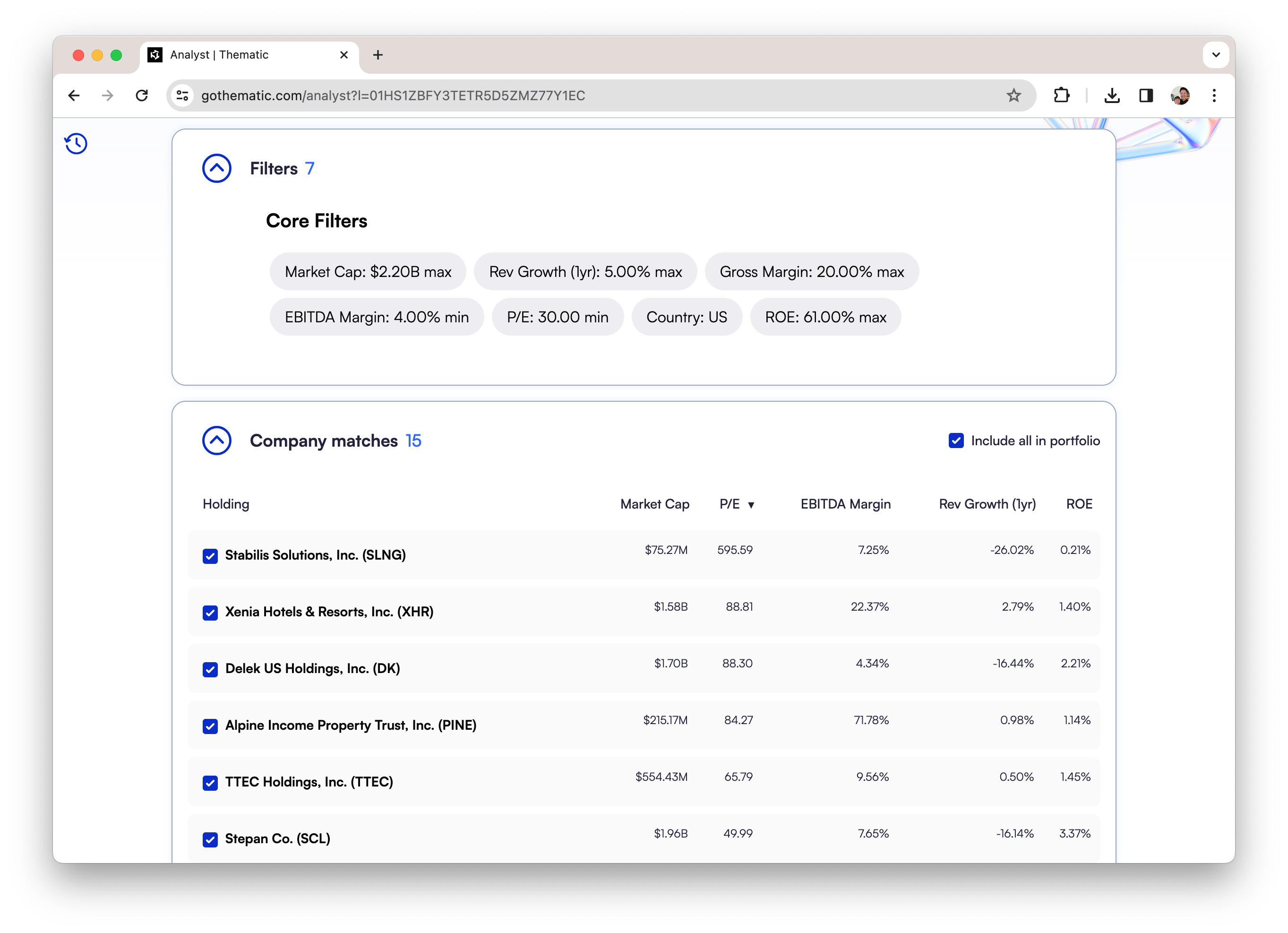The height and width of the screenshot is (933, 1288).
Task: Open the history clock icon in sidebar
Action: tap(76, 143)
